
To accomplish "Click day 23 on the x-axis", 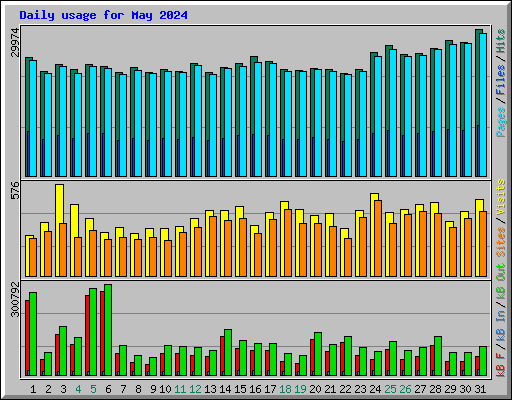I will 360,389.
